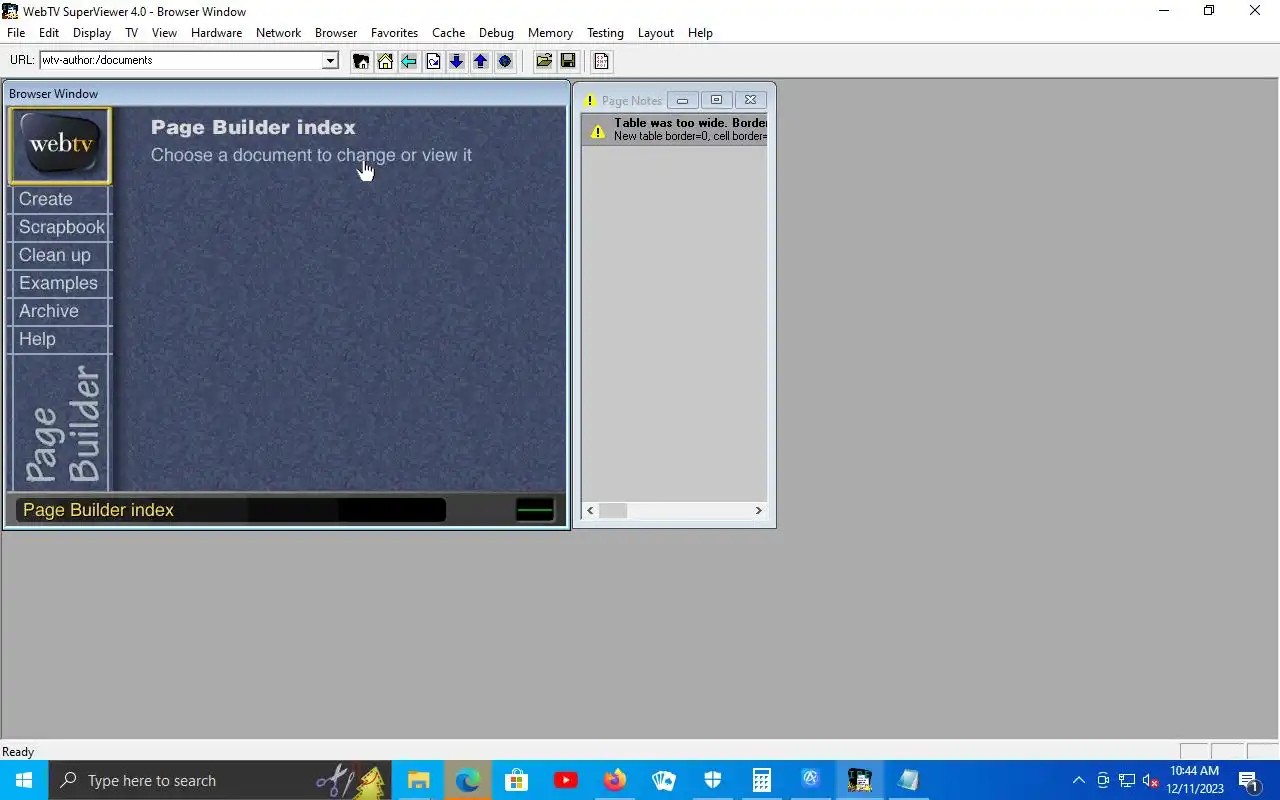This screenshot has width=1280, height=800.
Task: Open the File menu
Action: coord(16,33)
